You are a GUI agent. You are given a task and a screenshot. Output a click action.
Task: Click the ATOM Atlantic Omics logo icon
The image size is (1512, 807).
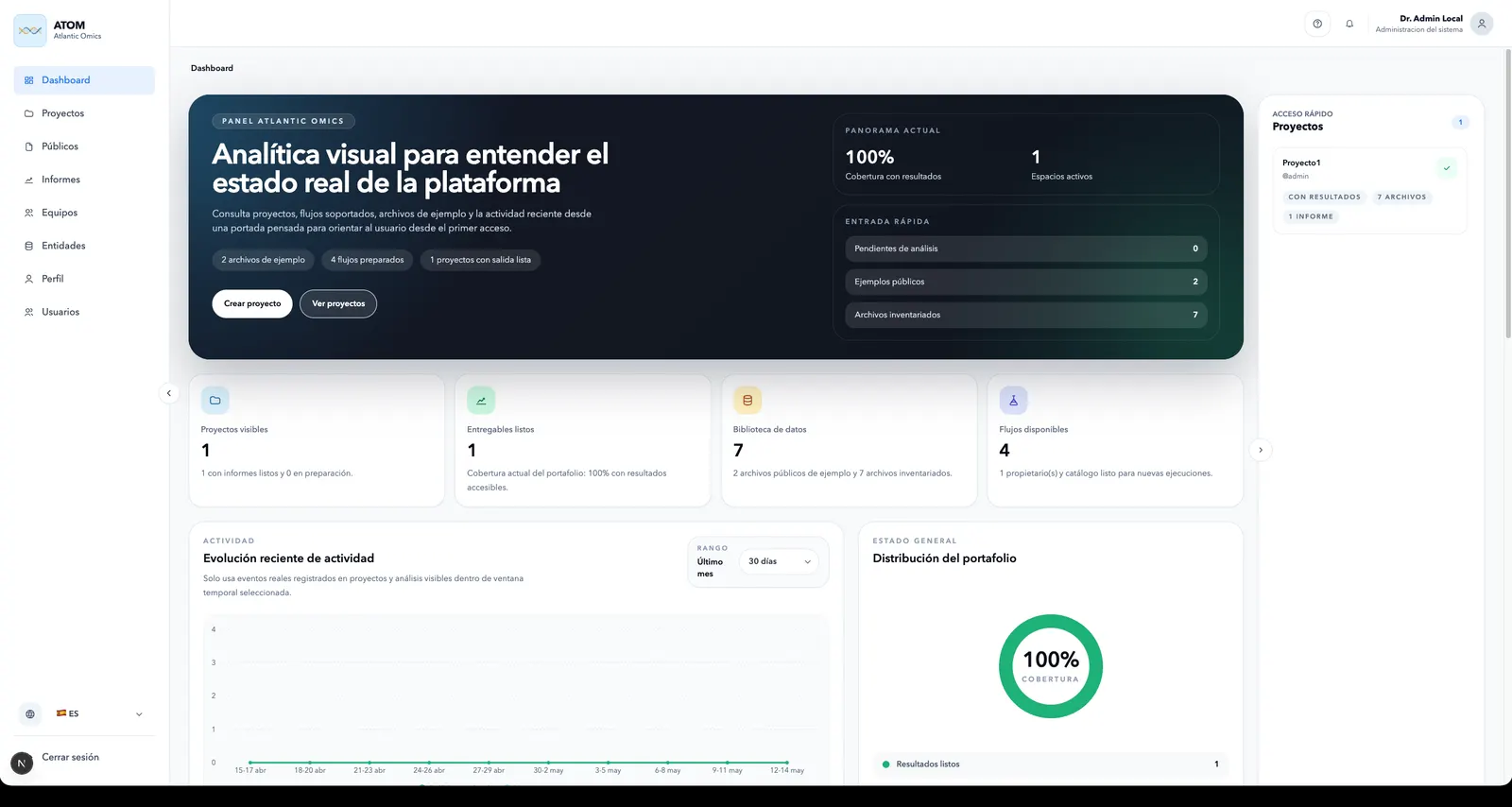click(30, 30)
